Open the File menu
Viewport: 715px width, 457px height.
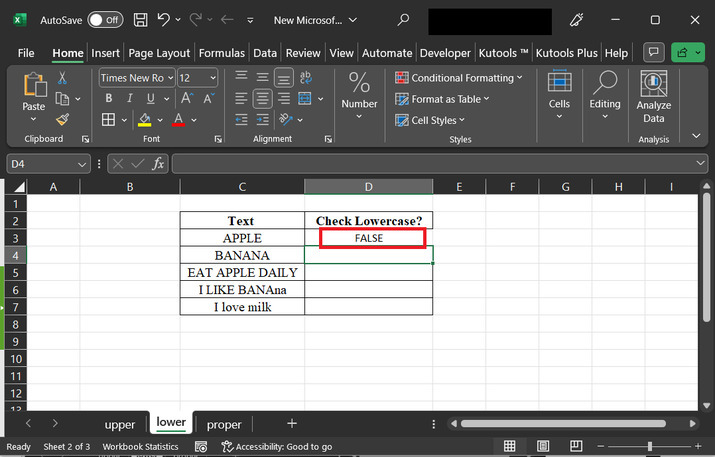(x=26, y=53)
